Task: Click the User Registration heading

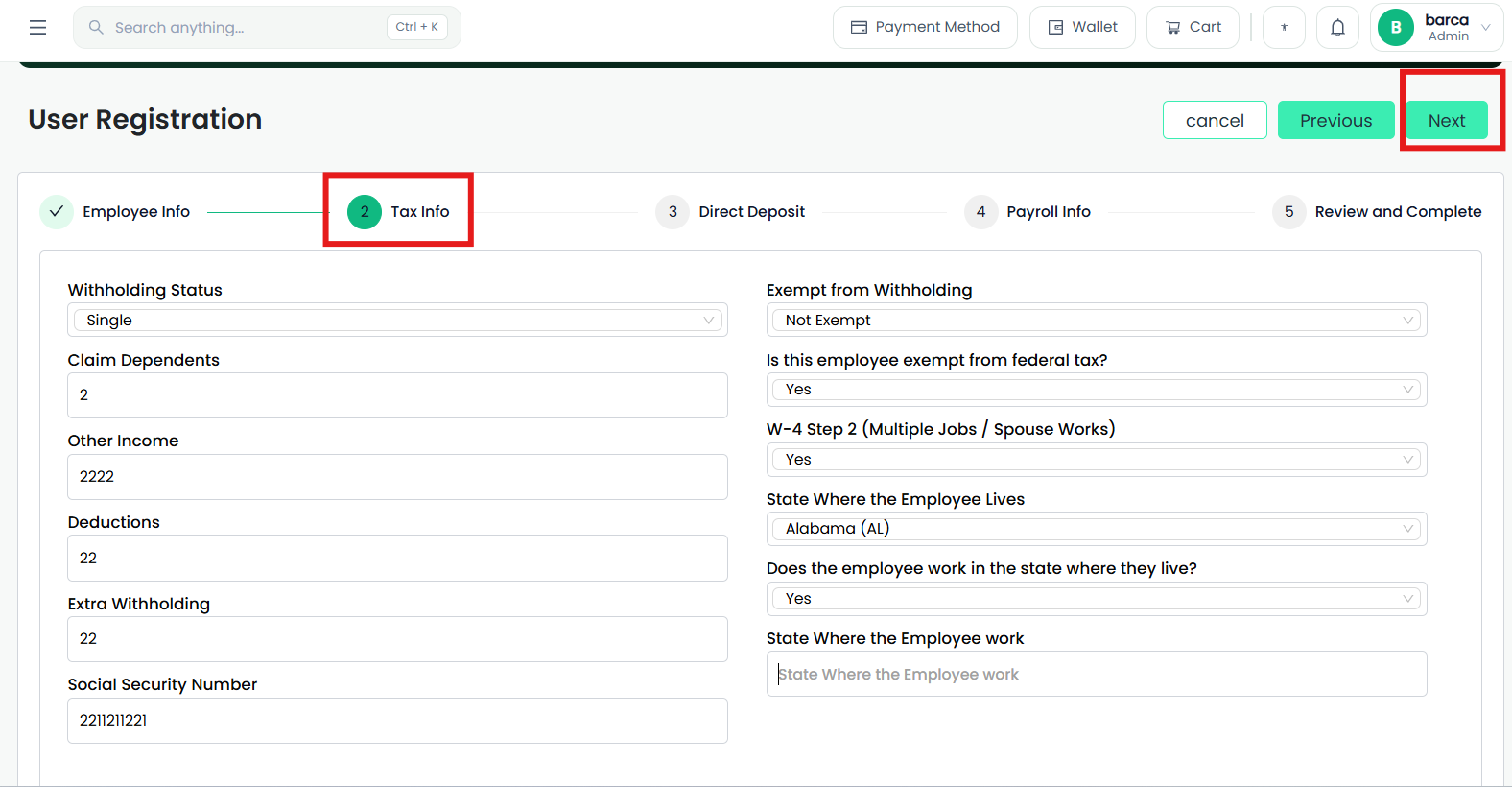Action: (x=145, y=119)
